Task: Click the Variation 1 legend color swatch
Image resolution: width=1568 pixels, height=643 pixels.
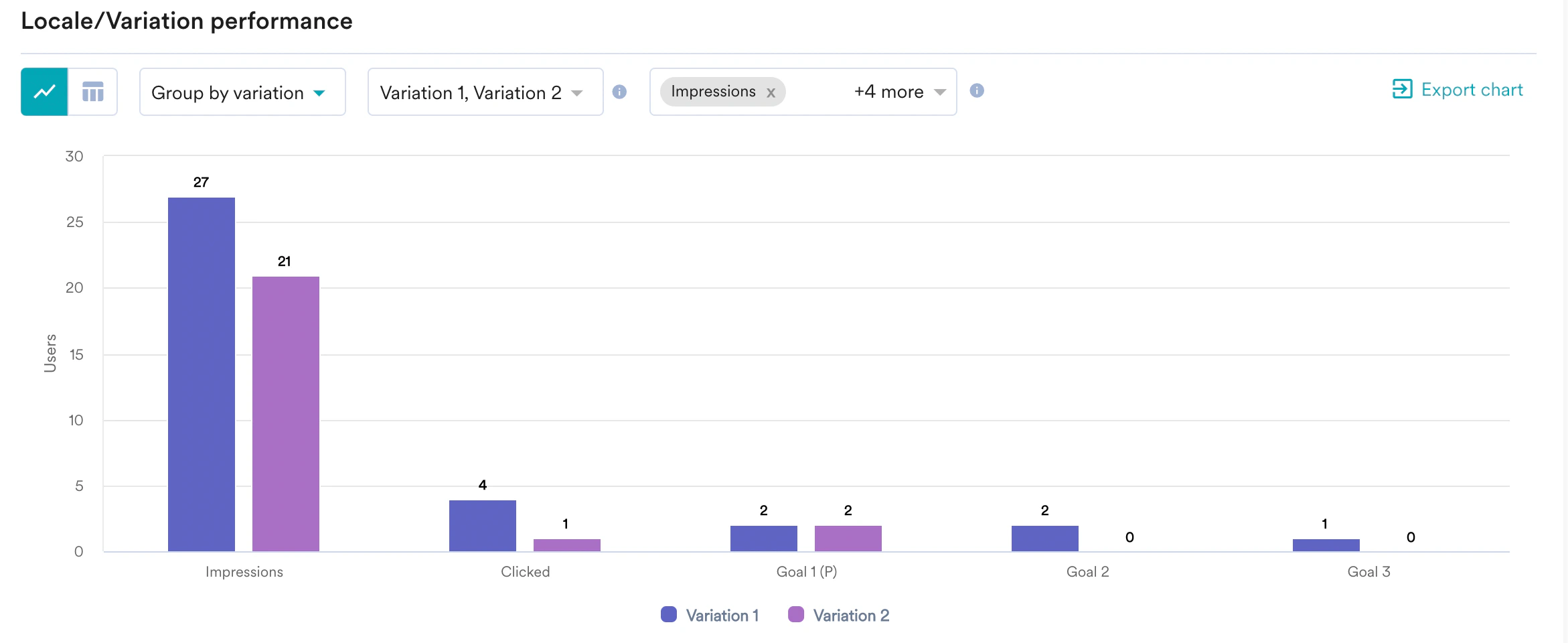Action: 668,614
